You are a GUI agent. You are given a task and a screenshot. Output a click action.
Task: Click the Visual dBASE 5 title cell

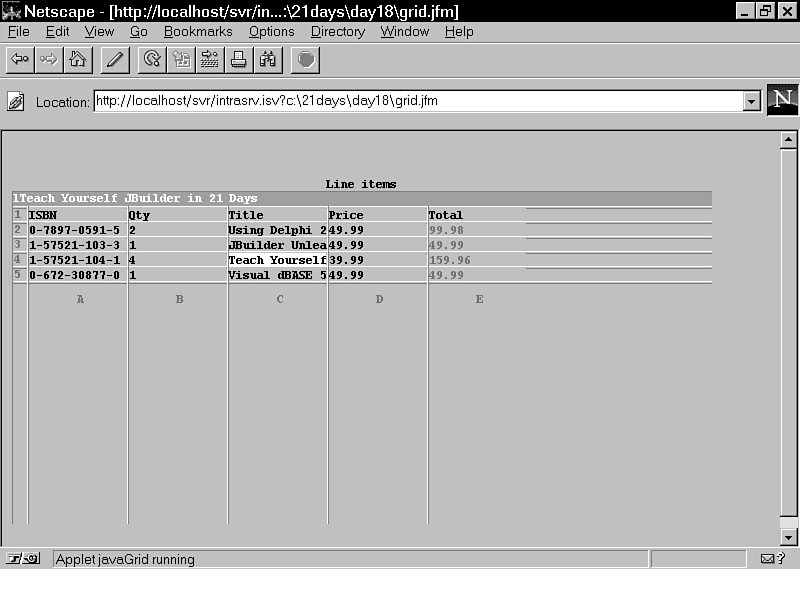click(x=277, y=275)
